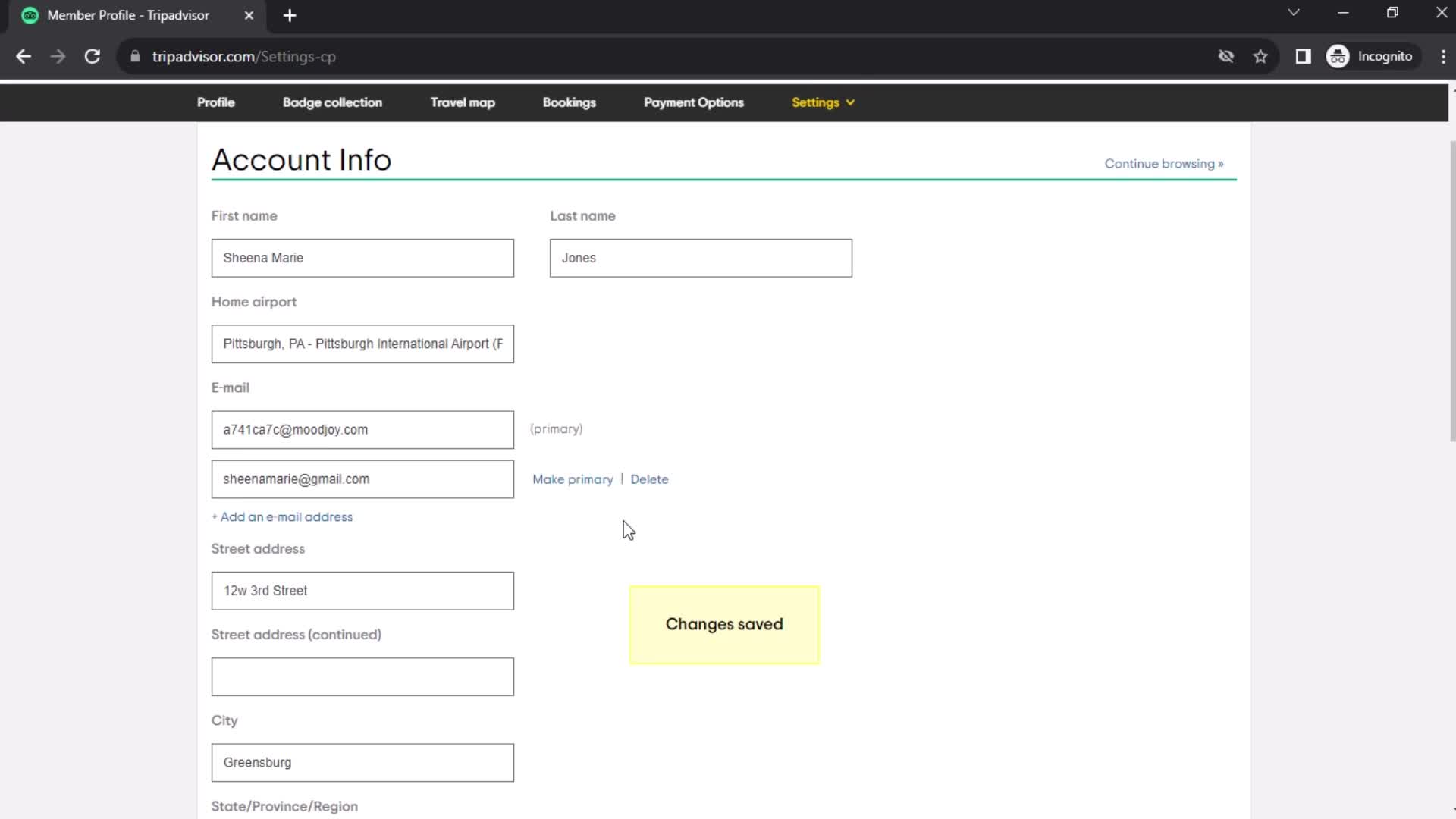1456x819 pixels.
Task: Click the tab search chevron
Action: 1293,13
